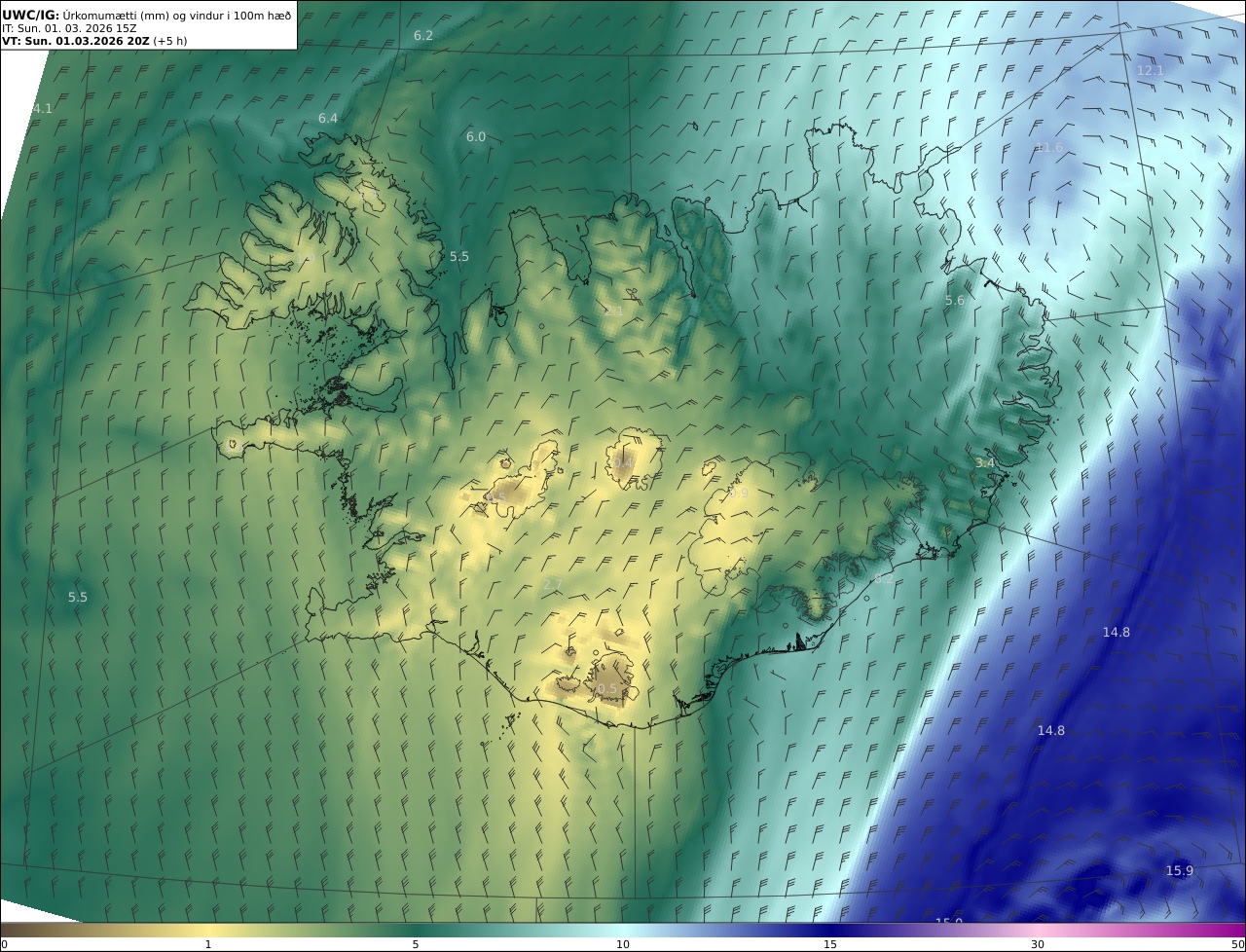The width and height of the screenshot is (1246, 952).
Task: Click the 6.0 precipitation value label
Action: click(x=476, y=137)
